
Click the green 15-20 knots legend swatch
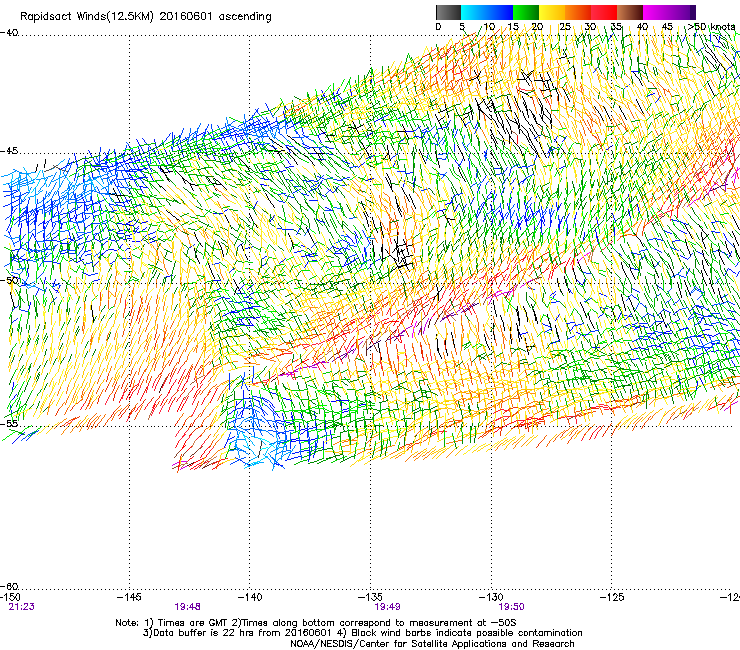point(526,12)
